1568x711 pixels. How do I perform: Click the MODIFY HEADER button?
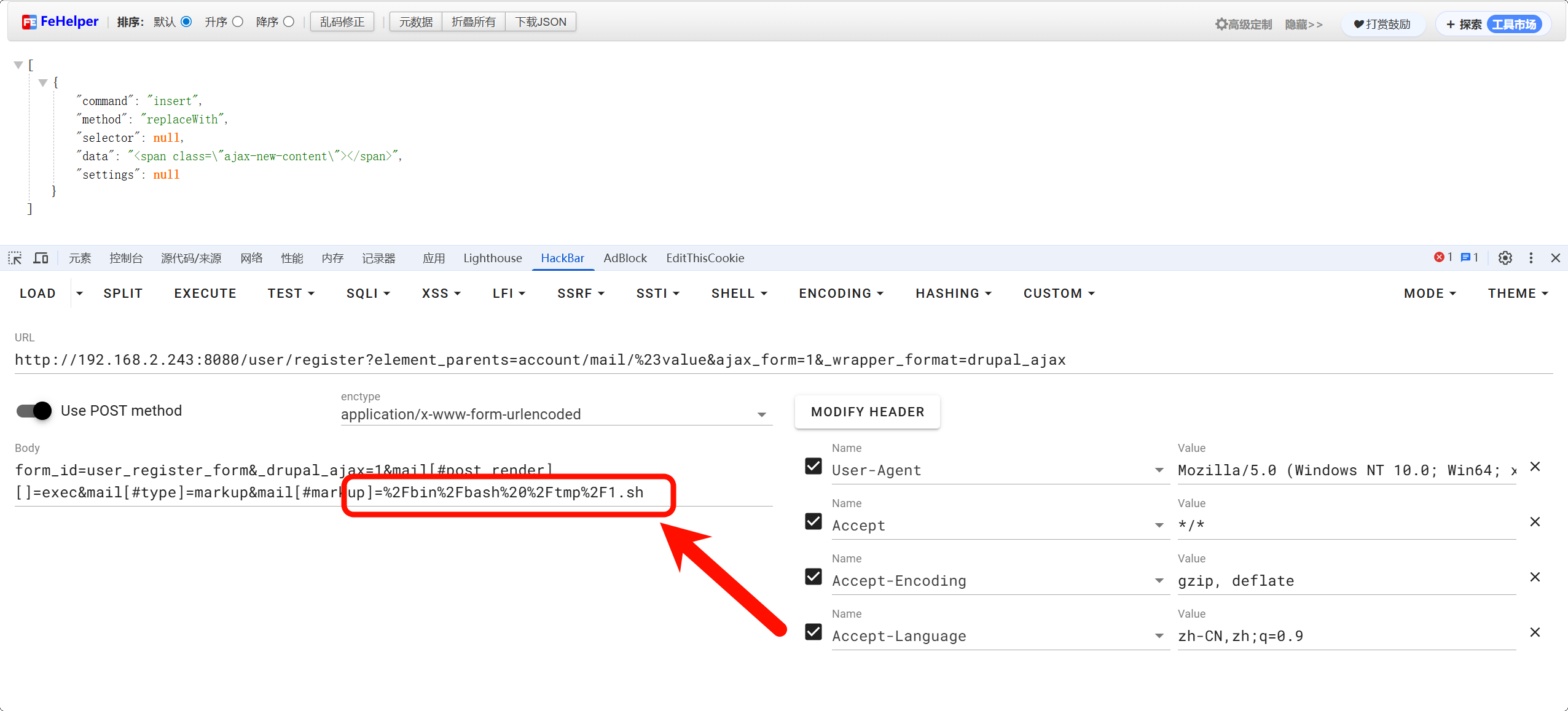click(867, 412)
